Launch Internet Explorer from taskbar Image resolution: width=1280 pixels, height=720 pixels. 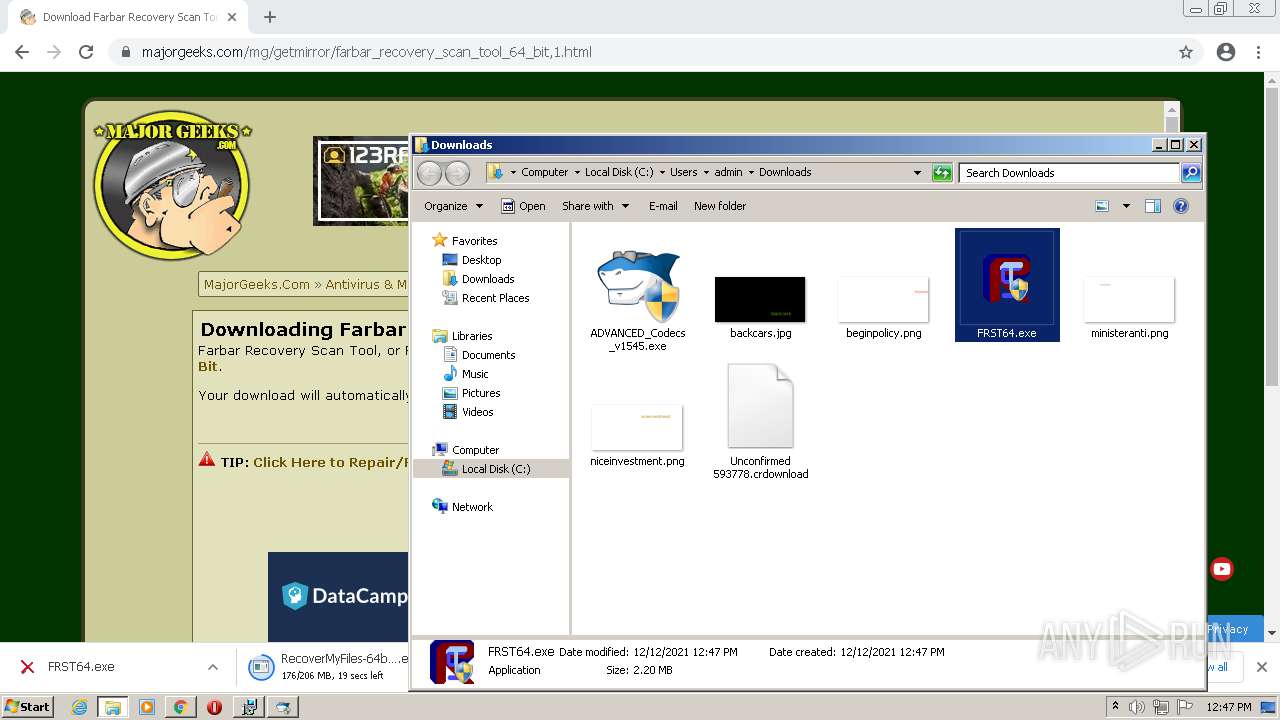click(x=80, y=707)
